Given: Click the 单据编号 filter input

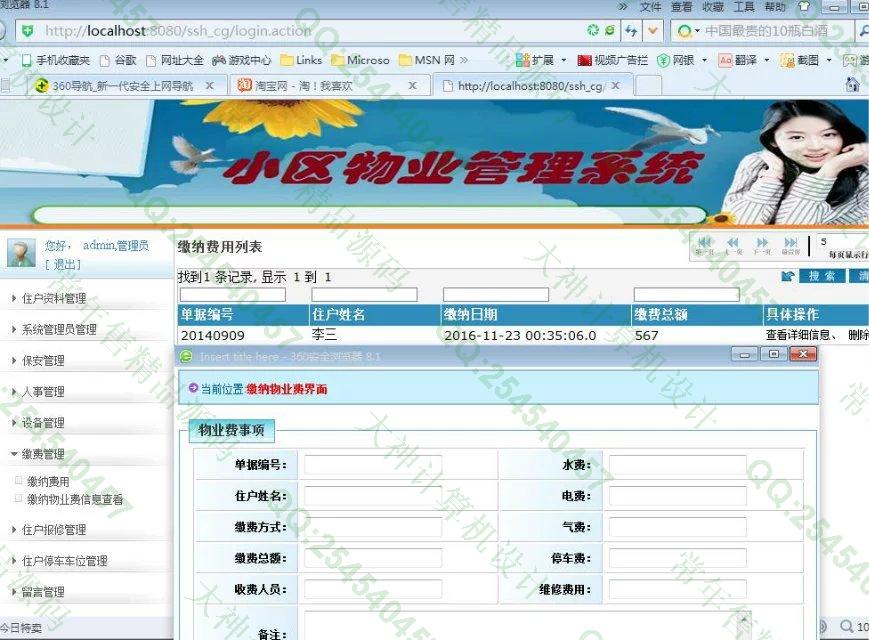Looking at the screenshot, I should tap(233, 294).
